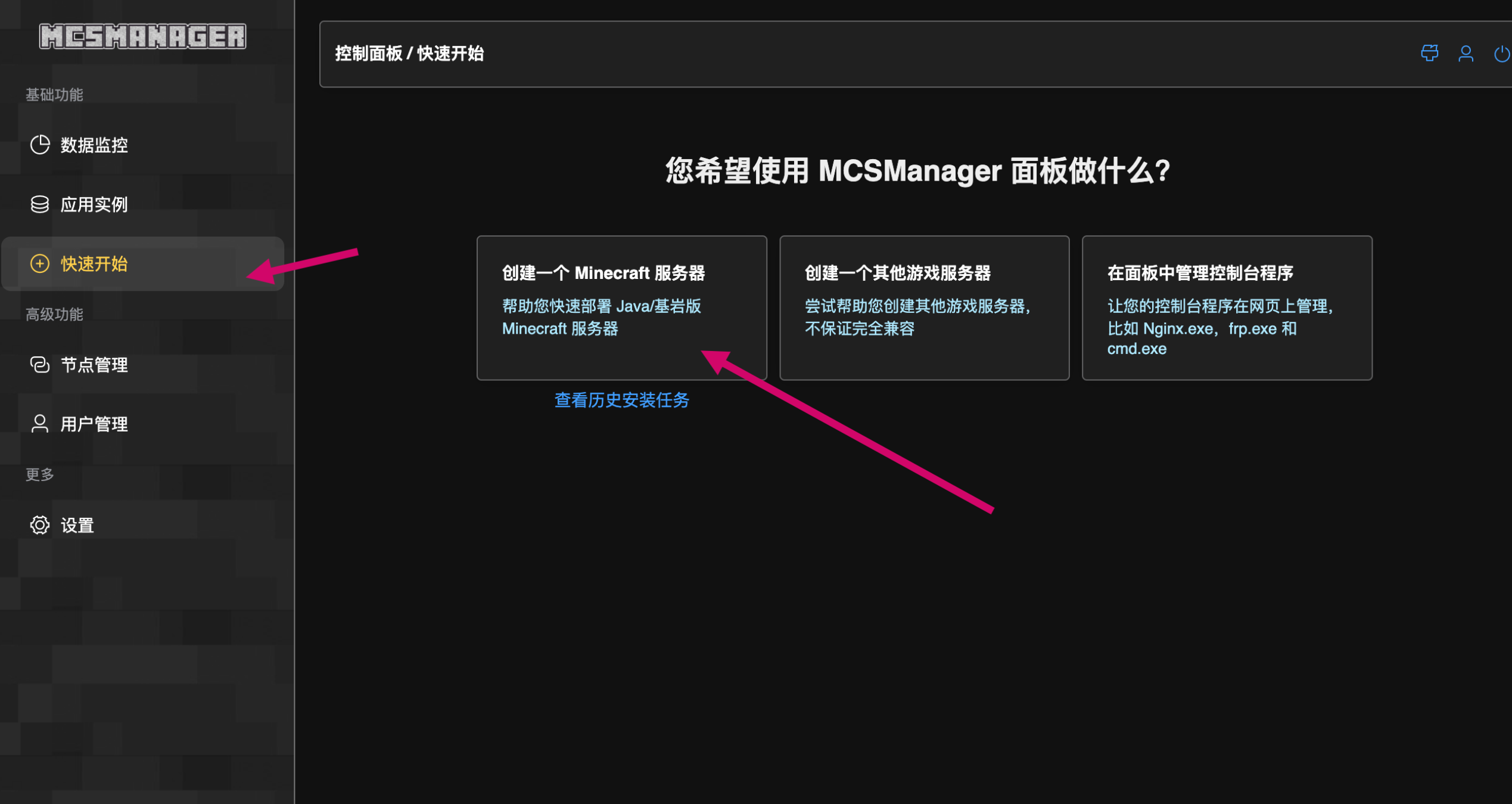Click heading 您希望使用 MCSManager 面板做什么?

[918, 171]
